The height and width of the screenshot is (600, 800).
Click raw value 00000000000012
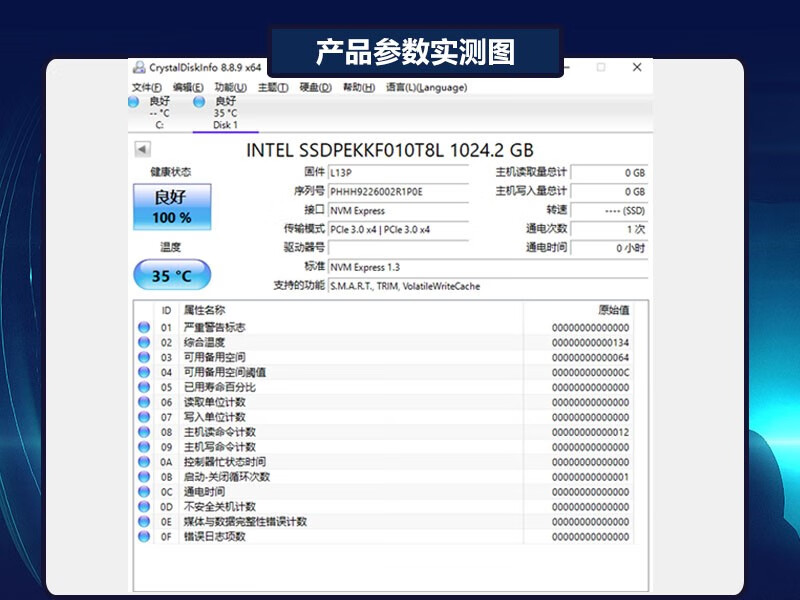[x=590, y=432]
